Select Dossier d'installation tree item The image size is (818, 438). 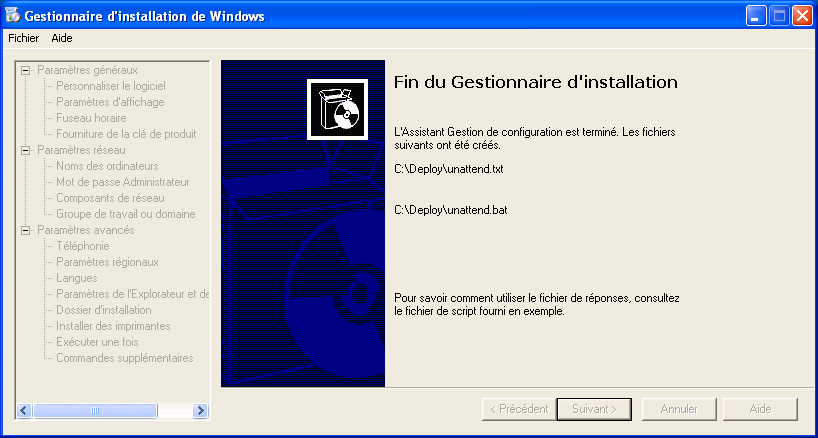[x=104, y=310]
